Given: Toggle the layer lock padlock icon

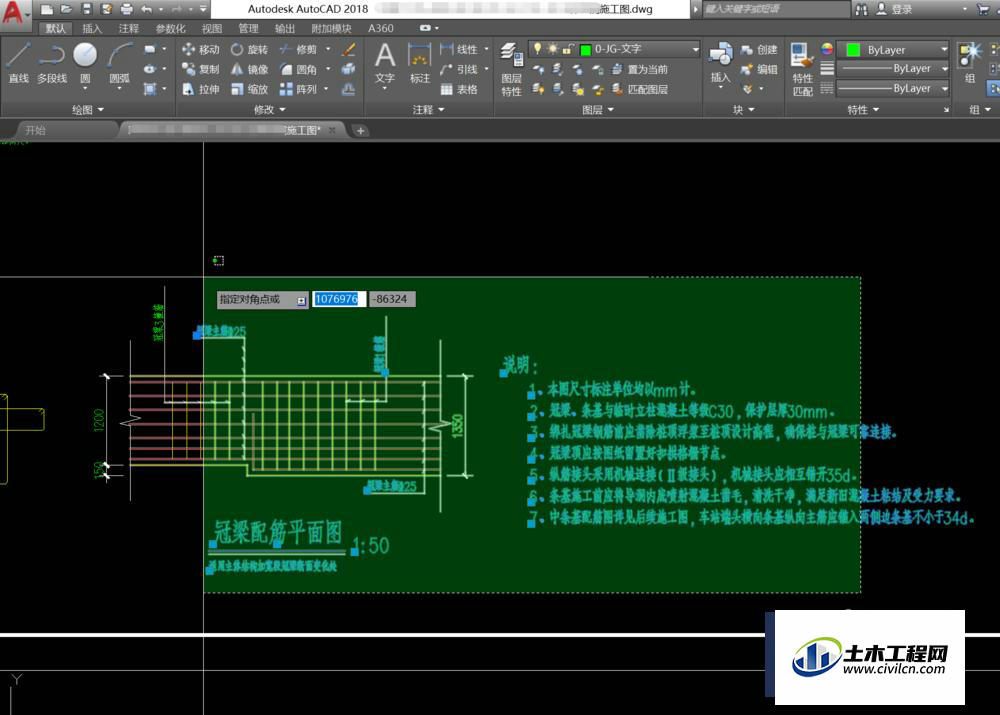Looking at the screenshot, I should pos(567,49).
